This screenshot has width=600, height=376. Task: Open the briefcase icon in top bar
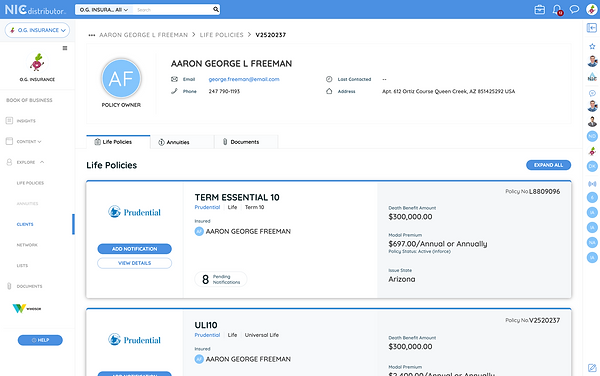[540, 10]
